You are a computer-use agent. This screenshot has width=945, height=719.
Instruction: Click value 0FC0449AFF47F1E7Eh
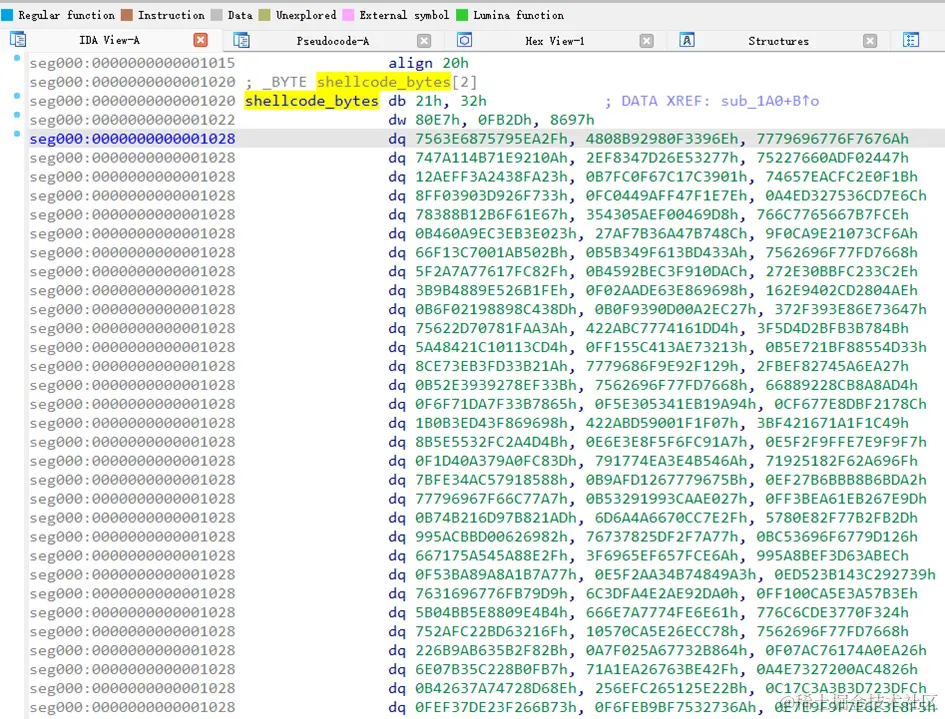667,196
